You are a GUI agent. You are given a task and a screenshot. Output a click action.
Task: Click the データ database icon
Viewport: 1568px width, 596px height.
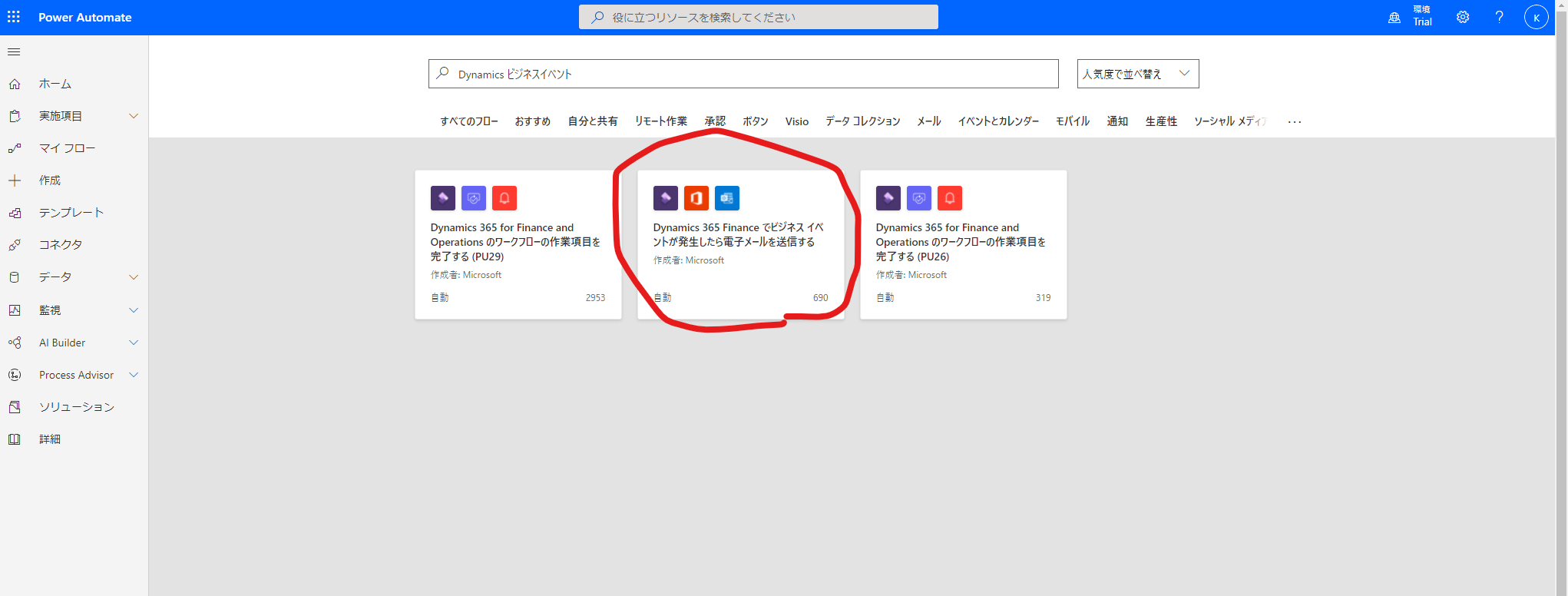point(15,277)
